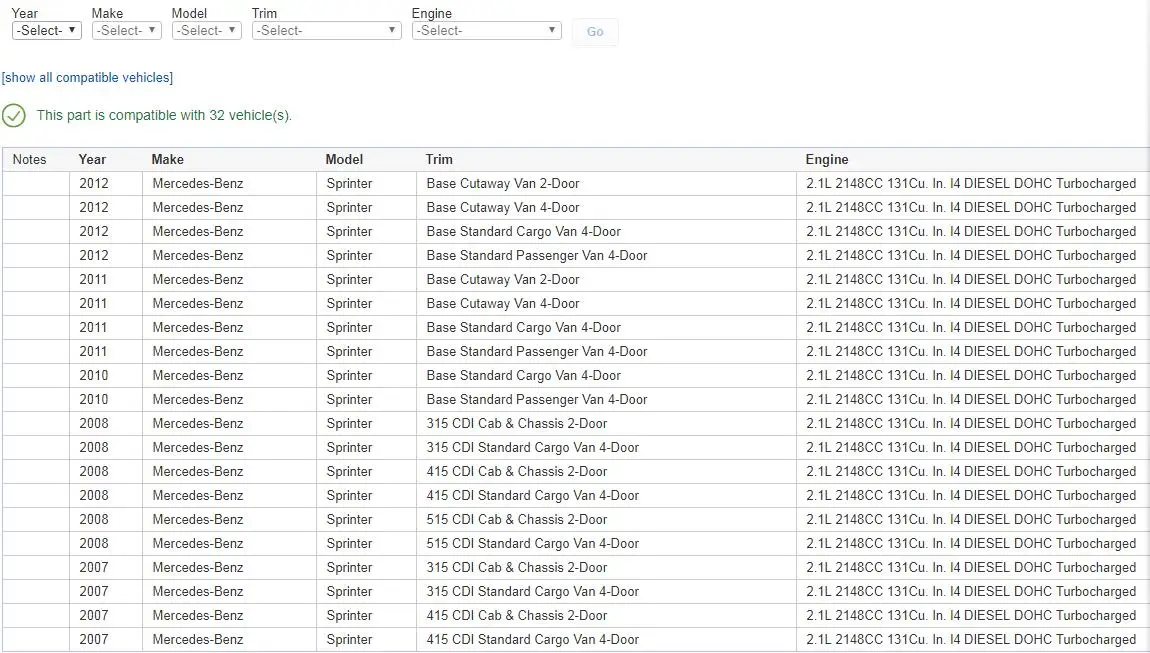
Task: Open the Make select dropdown
Action: tap(127, 30)
